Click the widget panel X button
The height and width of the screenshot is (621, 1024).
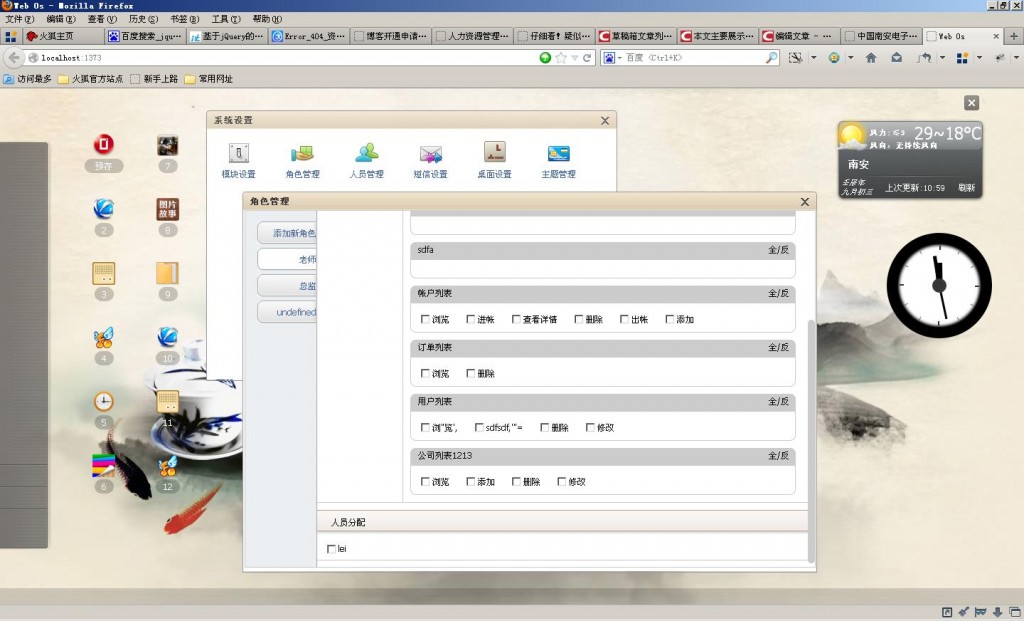coord(971,103)
